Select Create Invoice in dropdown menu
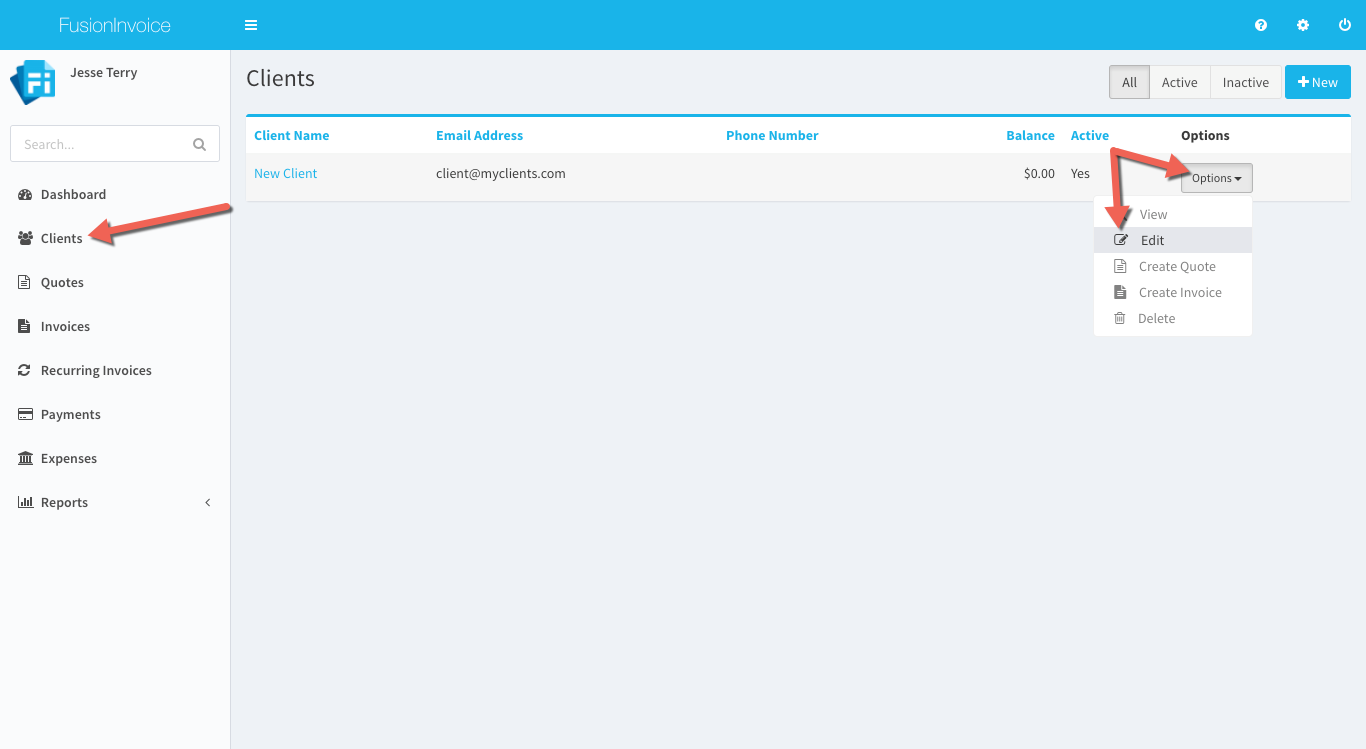1366x749 pixels. (1179, 292)
